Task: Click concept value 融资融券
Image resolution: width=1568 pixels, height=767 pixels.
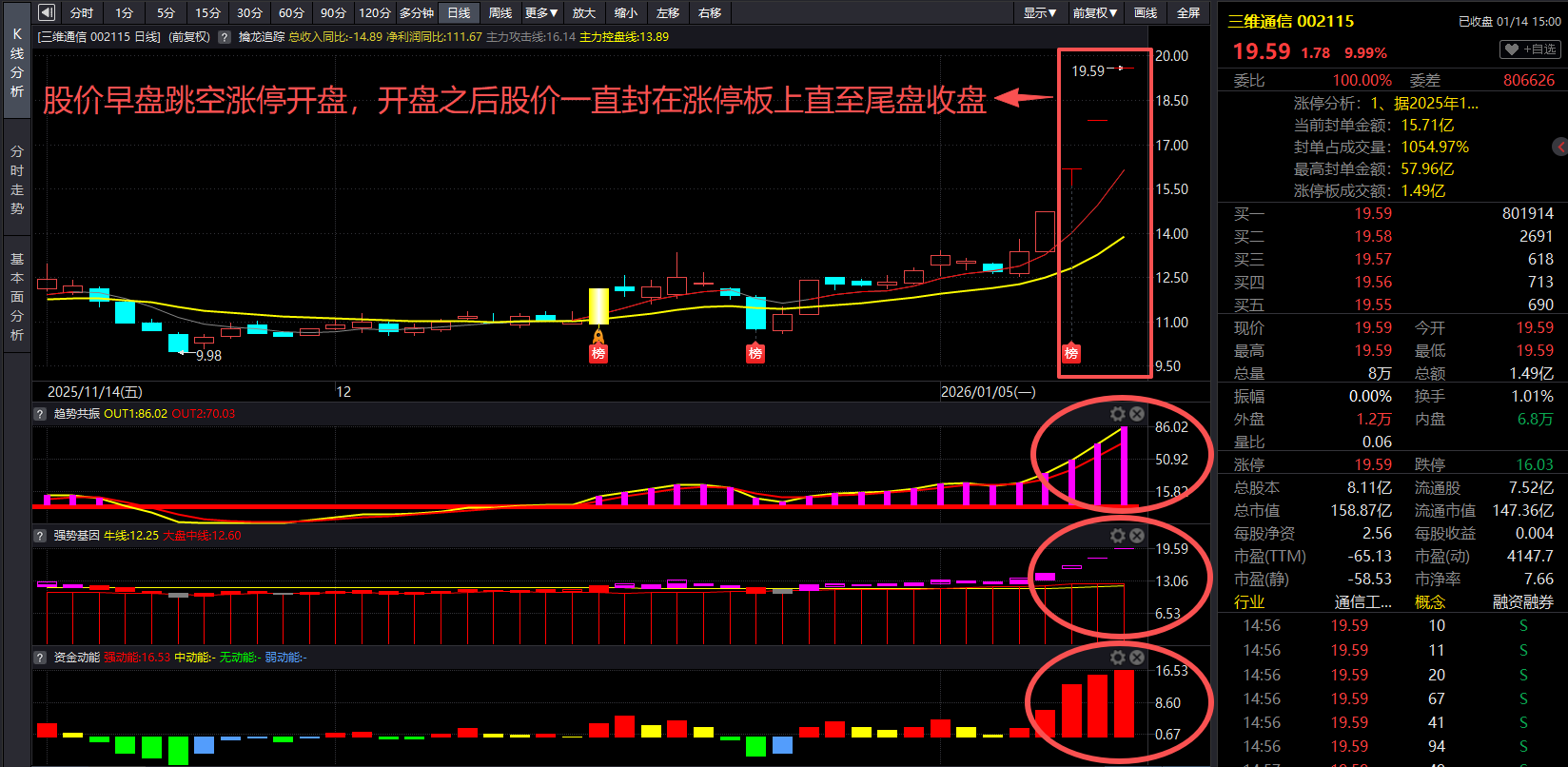Action: tap(1522, 601)
